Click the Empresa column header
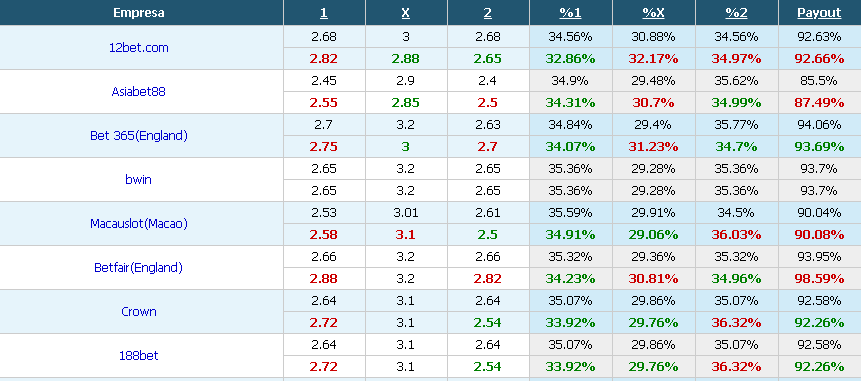The image size is (861, 381). pos(139,13)
